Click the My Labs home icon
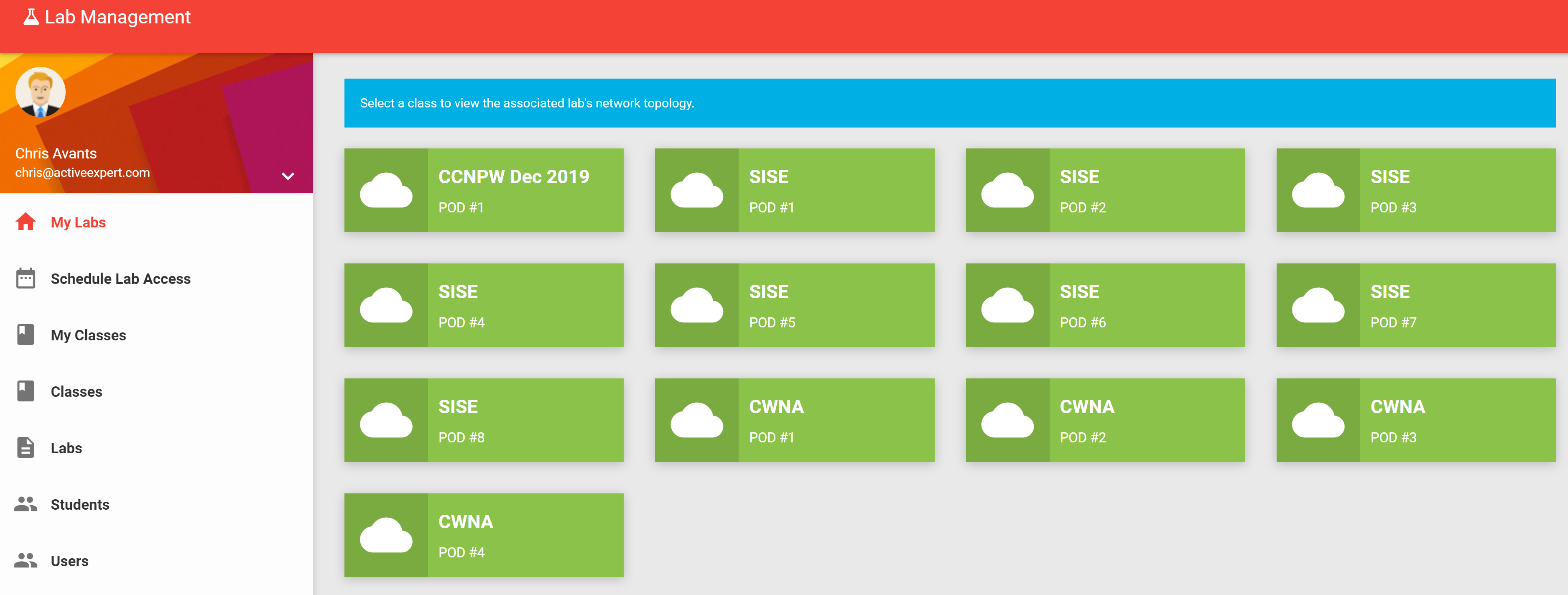The width and height of the screenshot is (1568, 595). pyautogui.click(x=25, y=222)
